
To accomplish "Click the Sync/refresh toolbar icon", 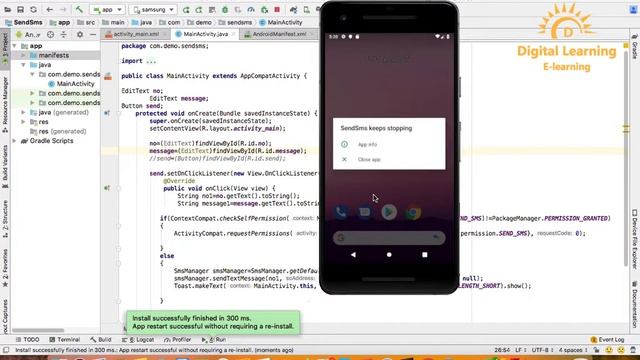I will tap(33, 9).
